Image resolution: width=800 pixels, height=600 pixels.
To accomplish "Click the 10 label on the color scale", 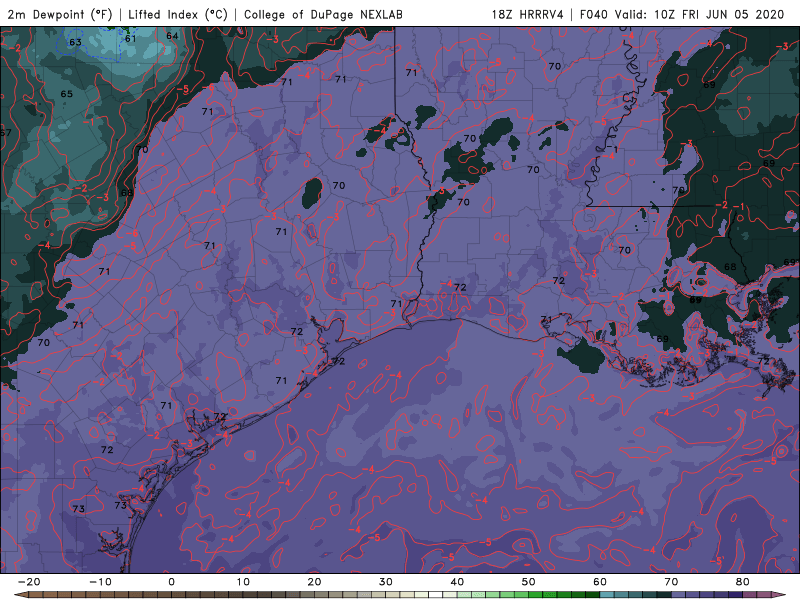I will pos(243,582).
